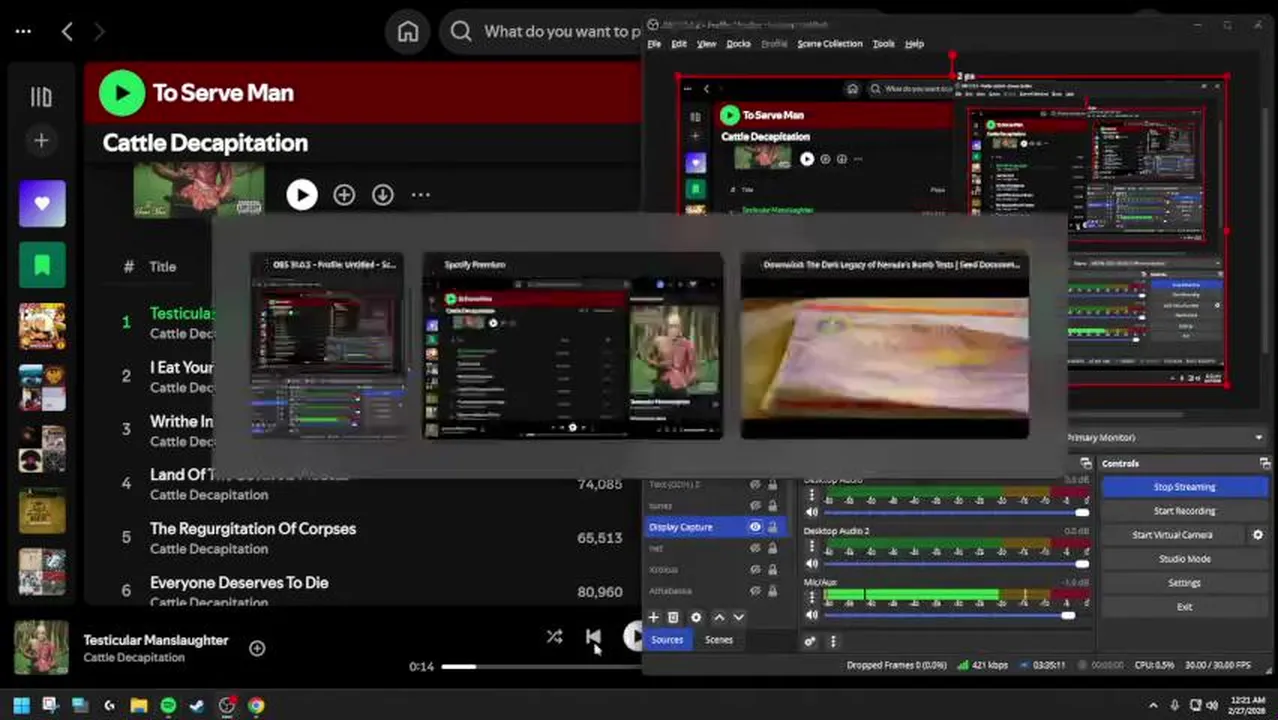This screenshot has height=720, width=1278.
Task: Navigate back in Spotify
Action: 67,32
